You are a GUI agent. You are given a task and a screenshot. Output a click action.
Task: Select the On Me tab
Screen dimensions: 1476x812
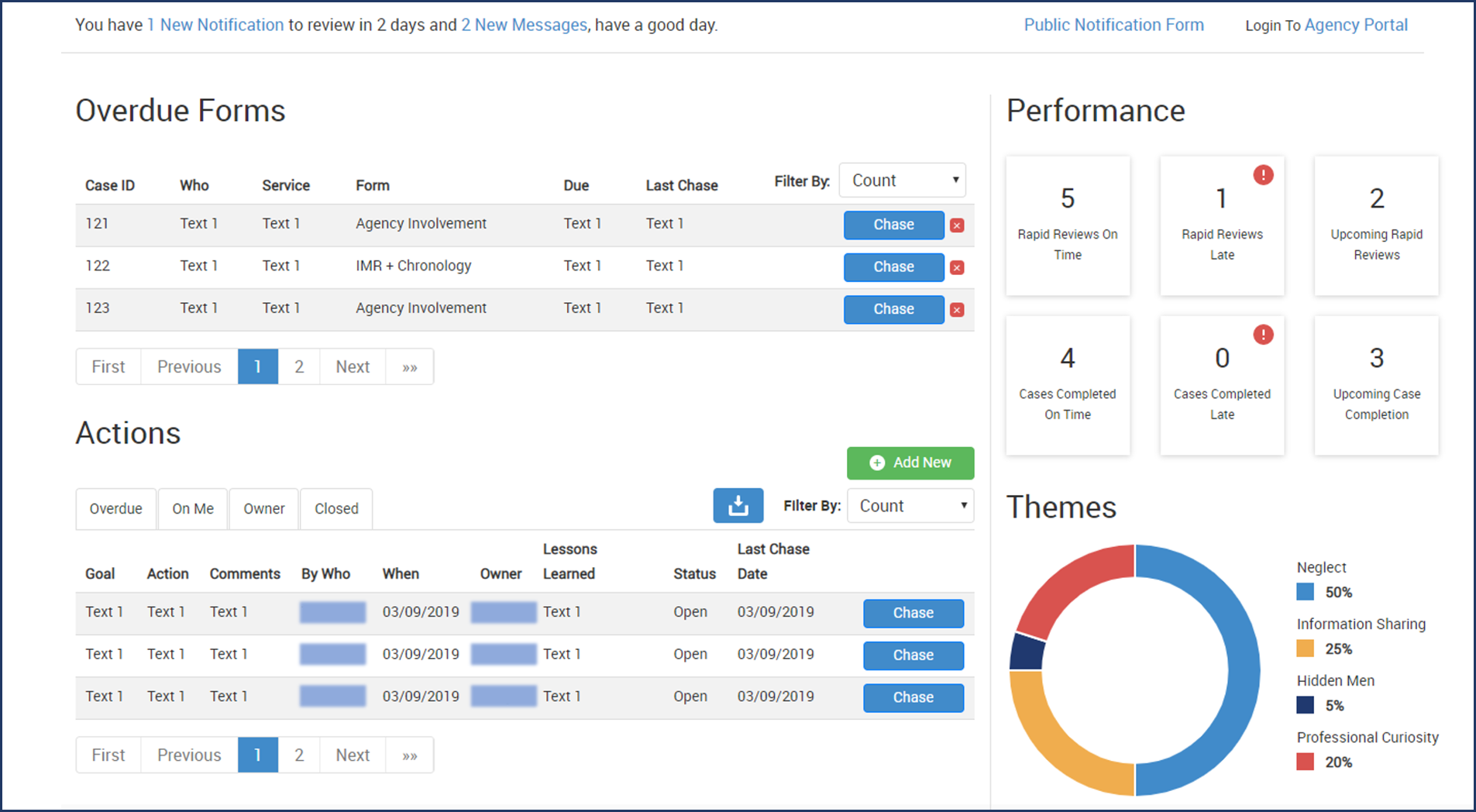(193, 509)
